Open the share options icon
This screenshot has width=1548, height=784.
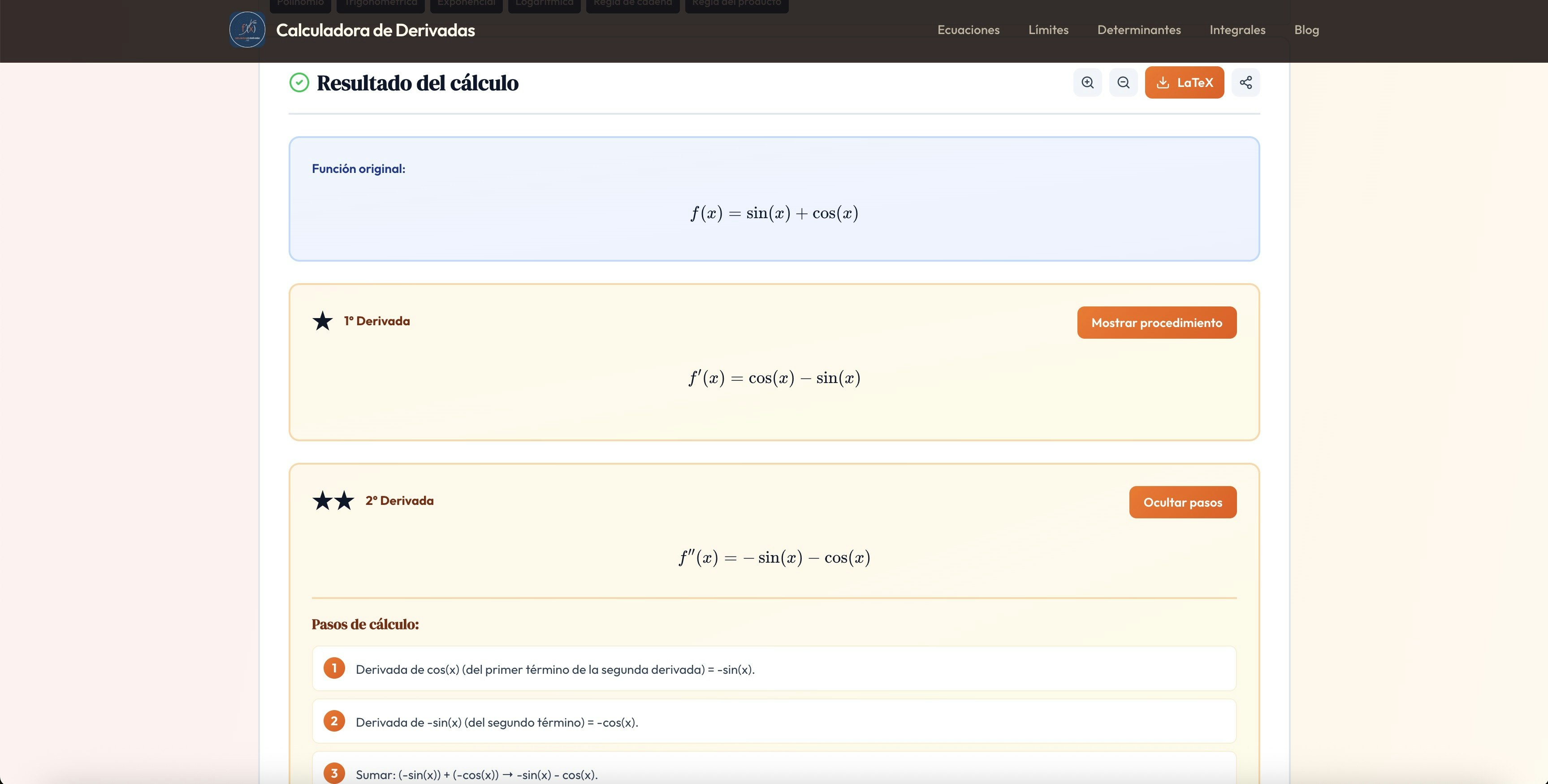[1246, 82]
